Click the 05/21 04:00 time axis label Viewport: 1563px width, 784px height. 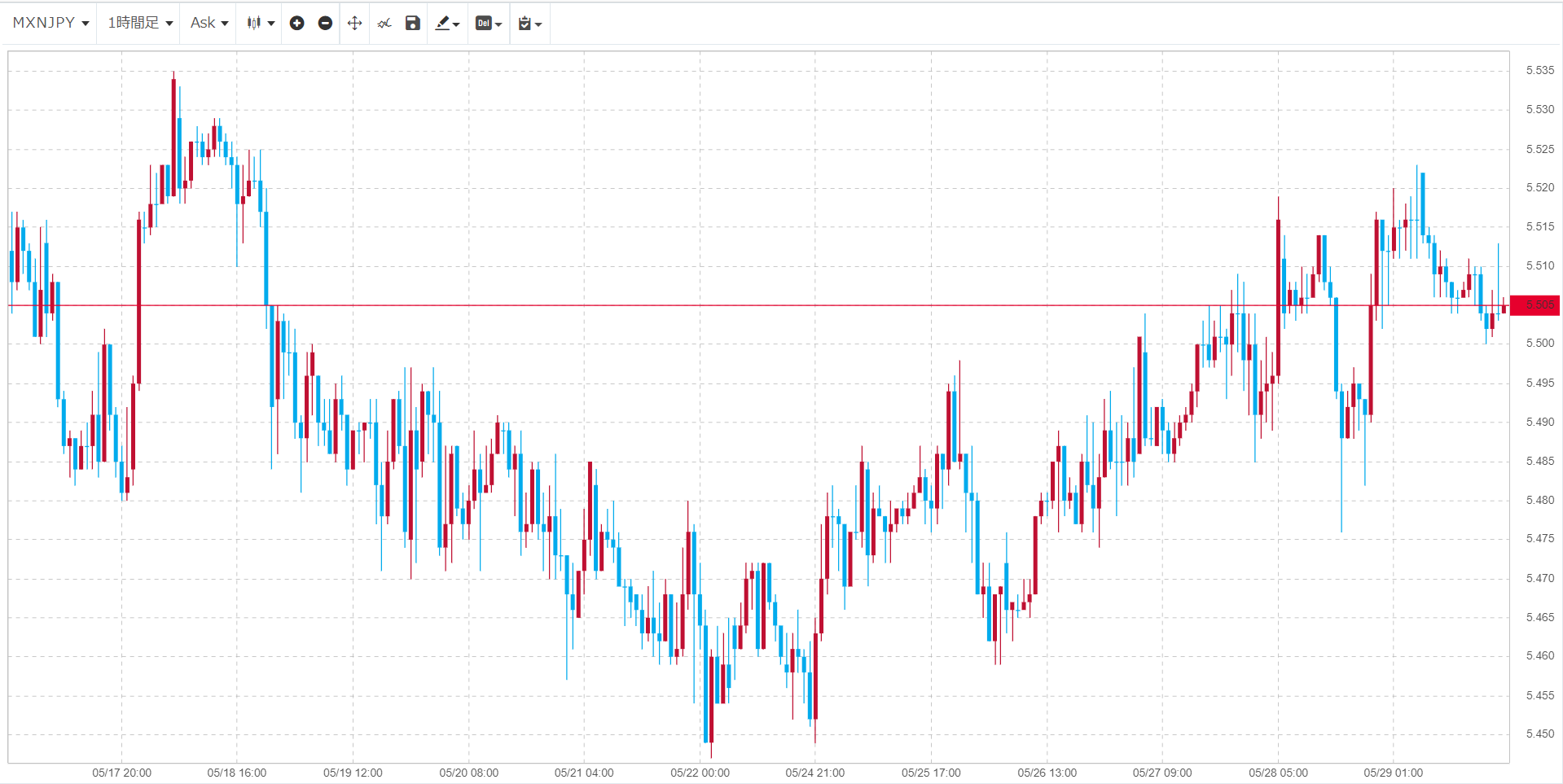point(584,773)
